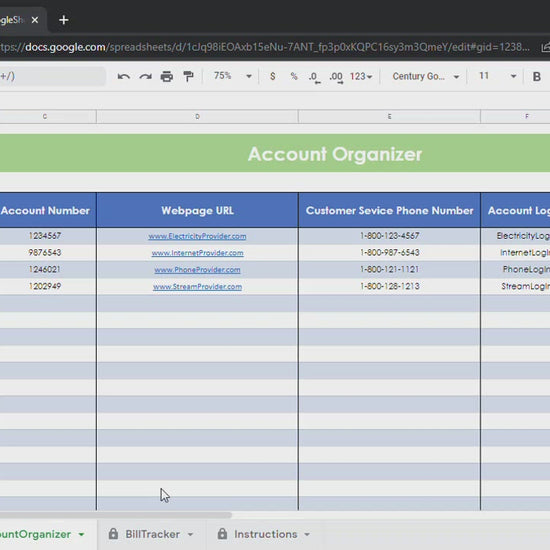
Task: Format as currency with dollar icon
Action: [273, 76]
